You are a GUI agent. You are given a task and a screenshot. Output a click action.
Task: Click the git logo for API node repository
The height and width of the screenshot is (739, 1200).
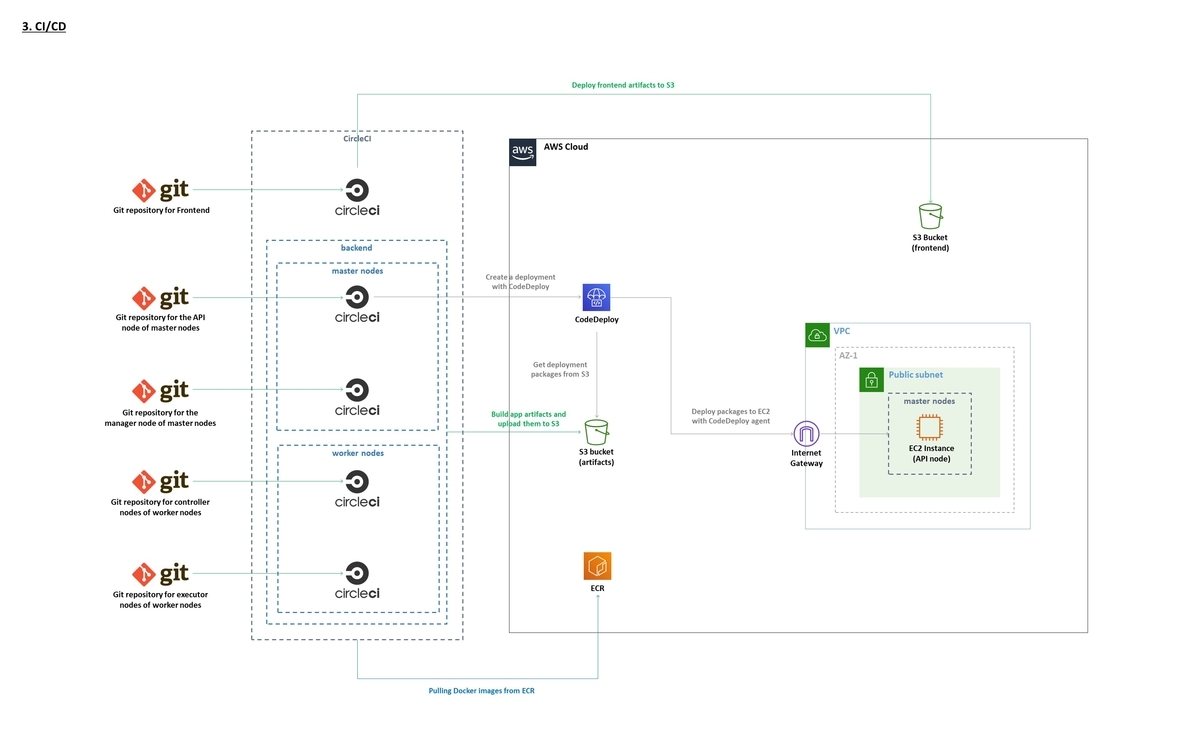pyautogui.click(x=161, y=298)
